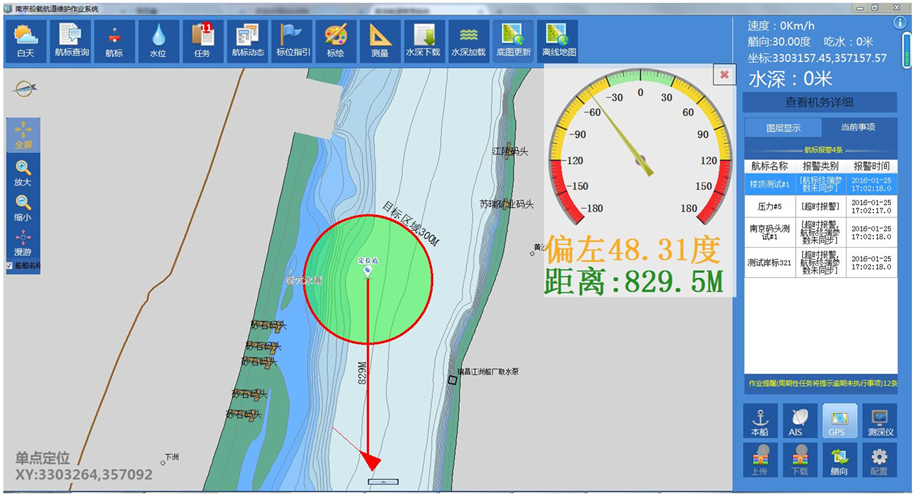Click the 苏瑞物业码头 map label
This screenshot has width=913, height=496.
tap(507, 204)
